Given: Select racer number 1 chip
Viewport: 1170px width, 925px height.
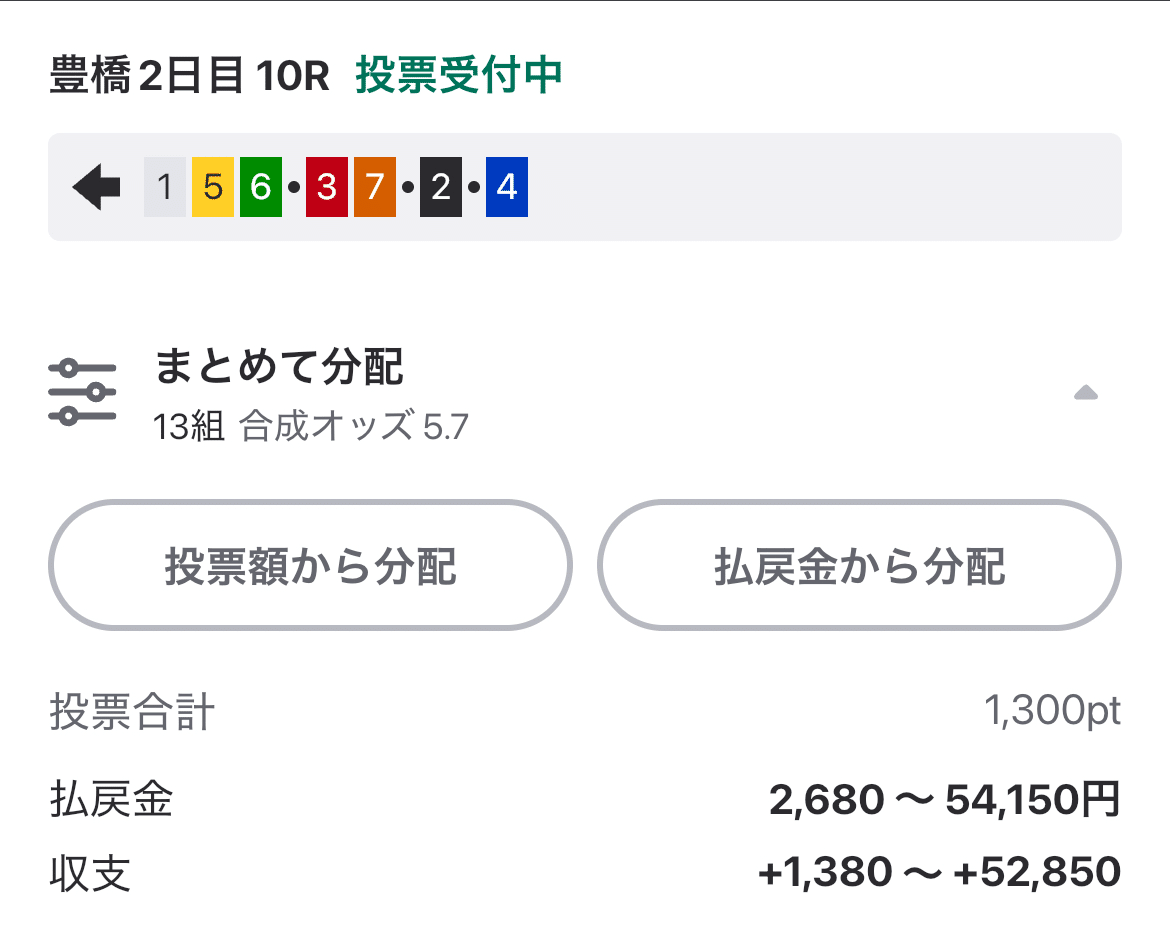Looking at the screenshot, I should point(165,186).
